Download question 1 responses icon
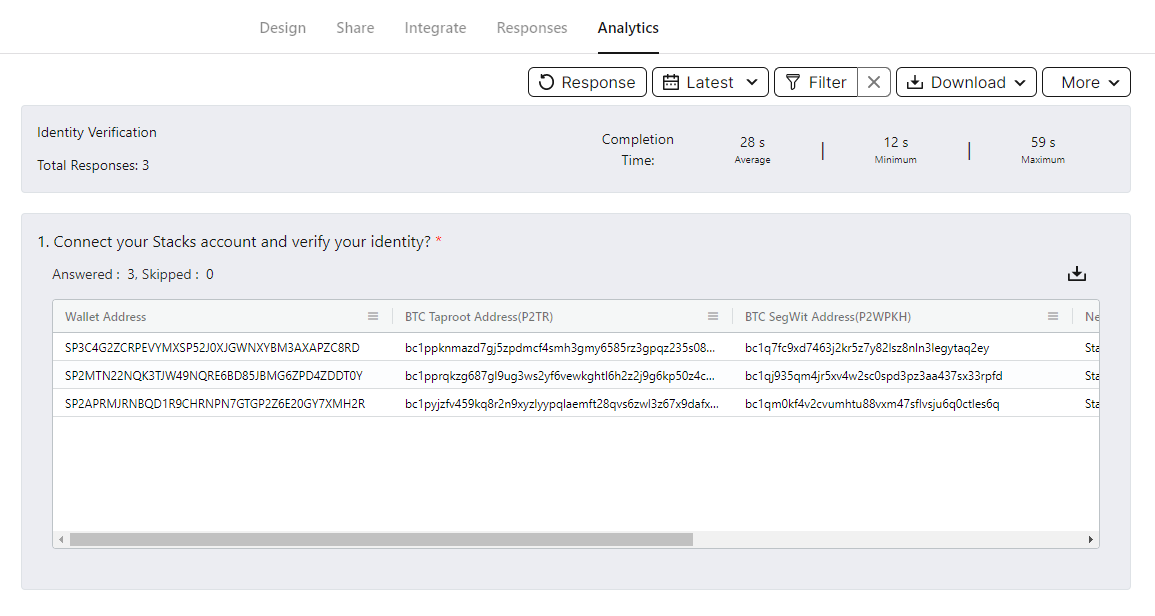The width and height of the screenshot is (1155, 616). [1077, 274]
